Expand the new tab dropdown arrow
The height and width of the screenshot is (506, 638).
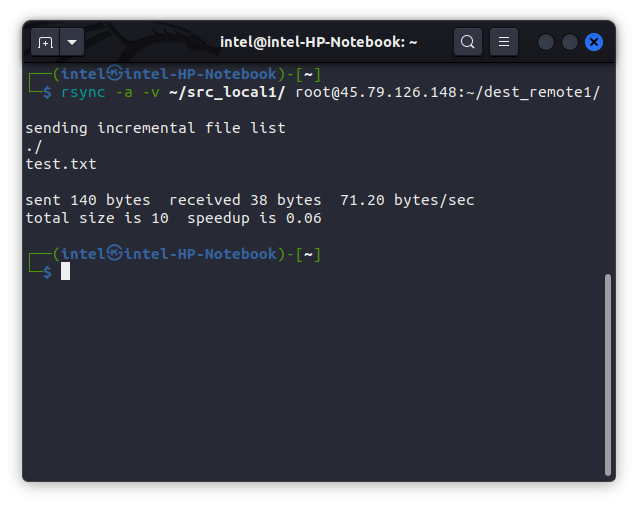point(72,42)
